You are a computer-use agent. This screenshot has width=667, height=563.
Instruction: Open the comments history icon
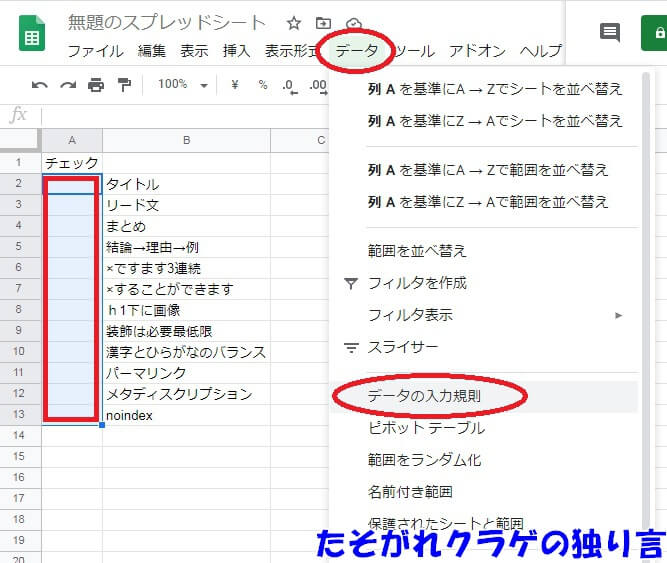[x=610, y=32]
